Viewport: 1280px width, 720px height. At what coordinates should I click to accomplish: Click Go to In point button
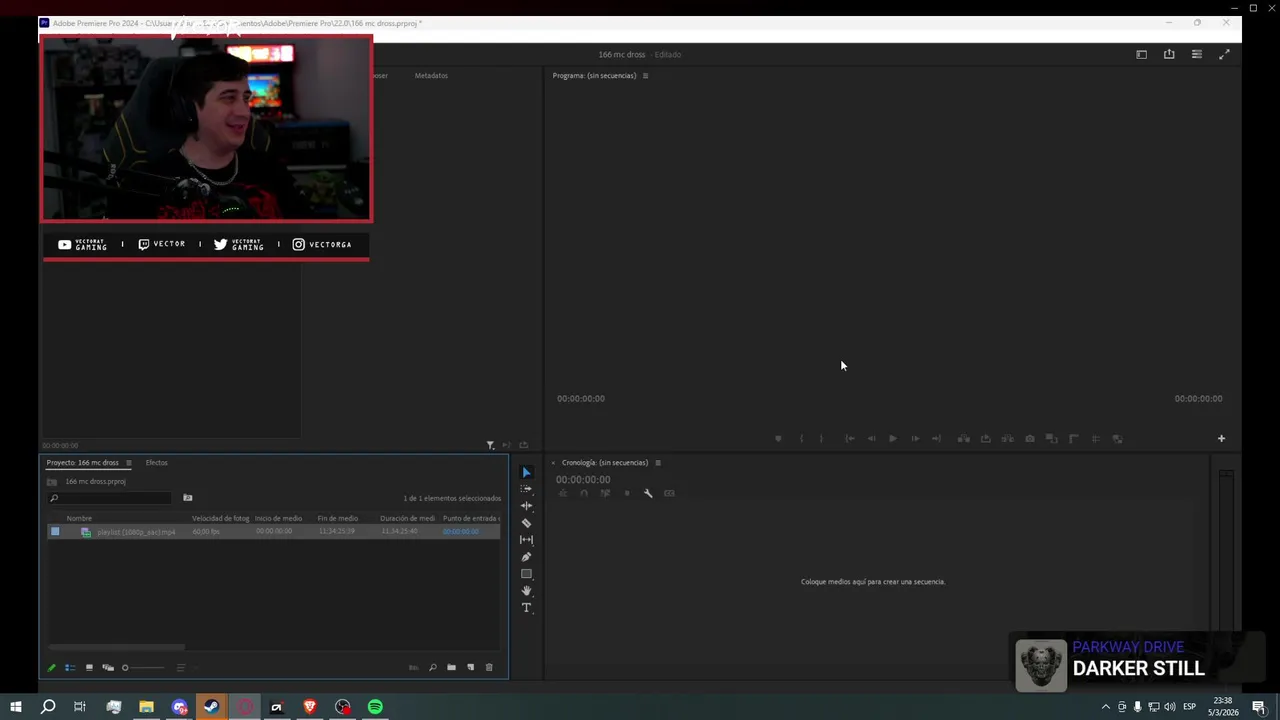[x=849, y=439]
